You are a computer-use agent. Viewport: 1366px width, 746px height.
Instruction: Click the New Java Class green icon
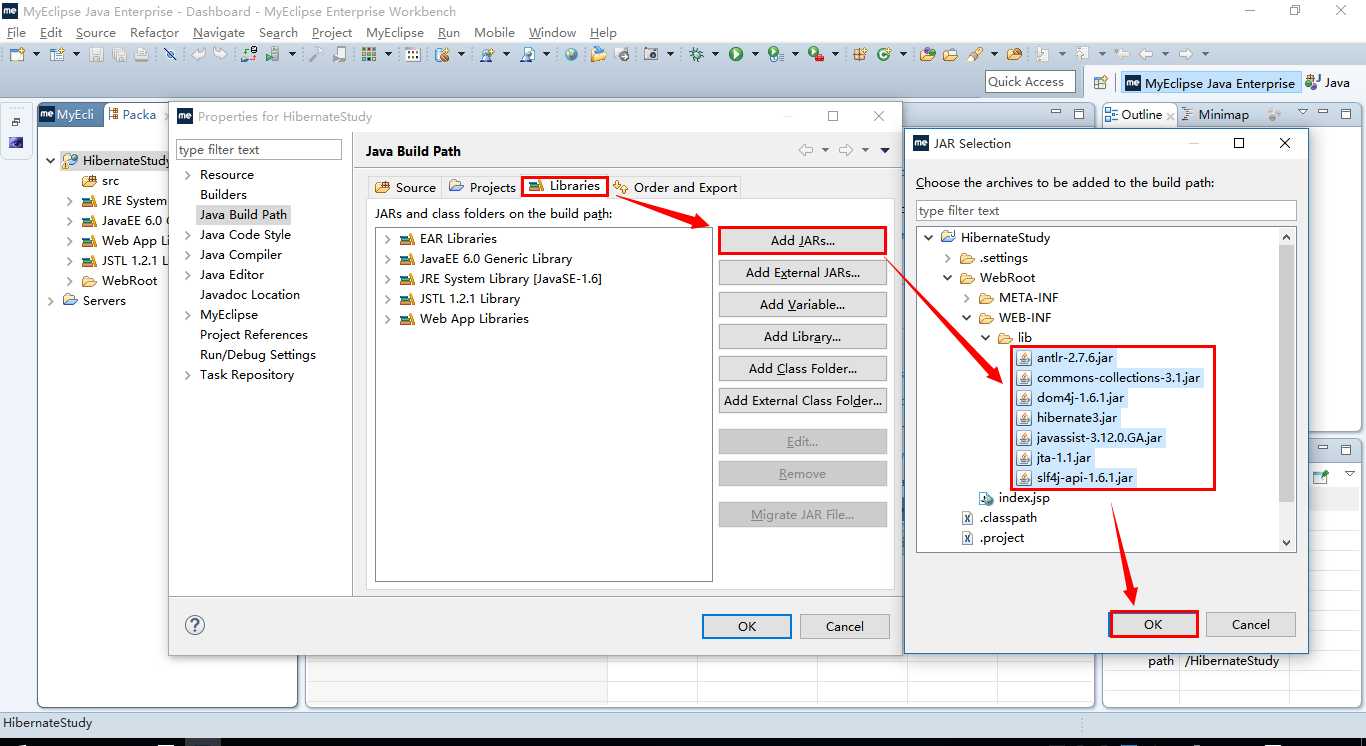[x=883, y=54]
